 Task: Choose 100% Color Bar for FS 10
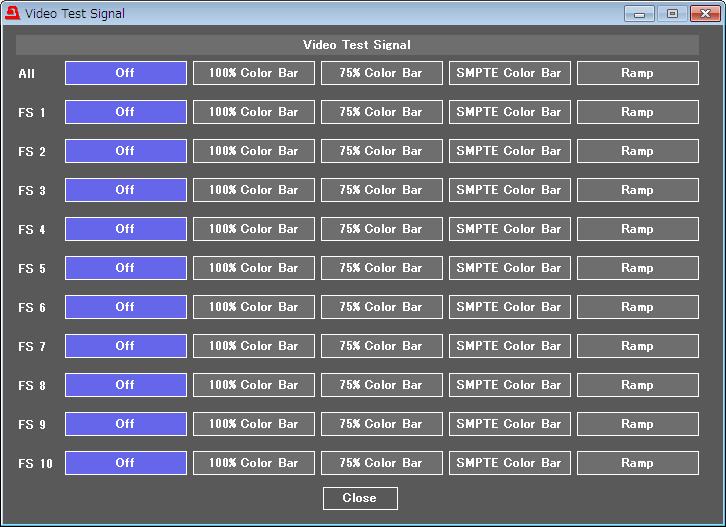click(x=254, y=463)
